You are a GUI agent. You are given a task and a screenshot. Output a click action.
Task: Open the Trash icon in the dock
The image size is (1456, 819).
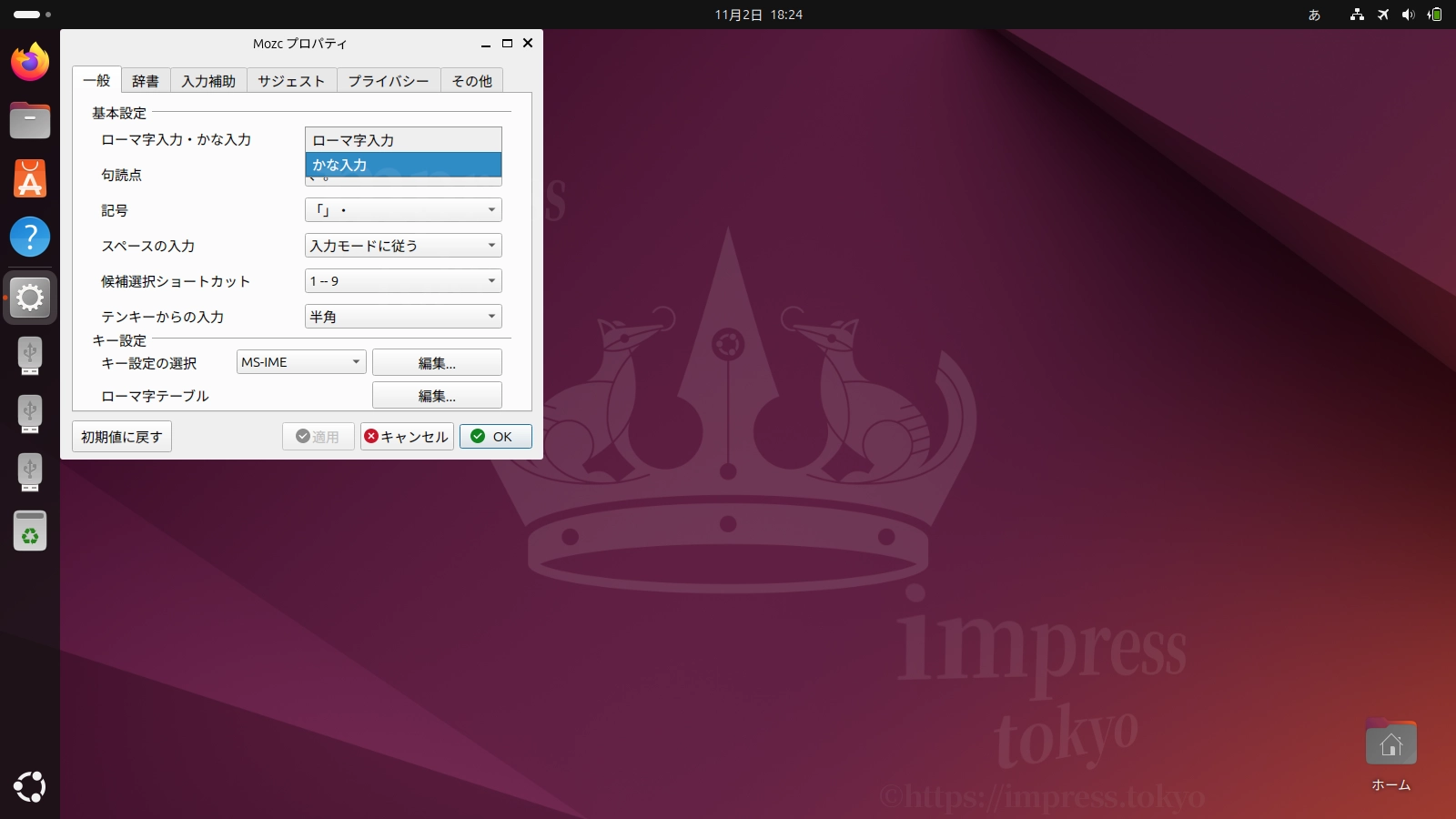(x=30, y=531)
